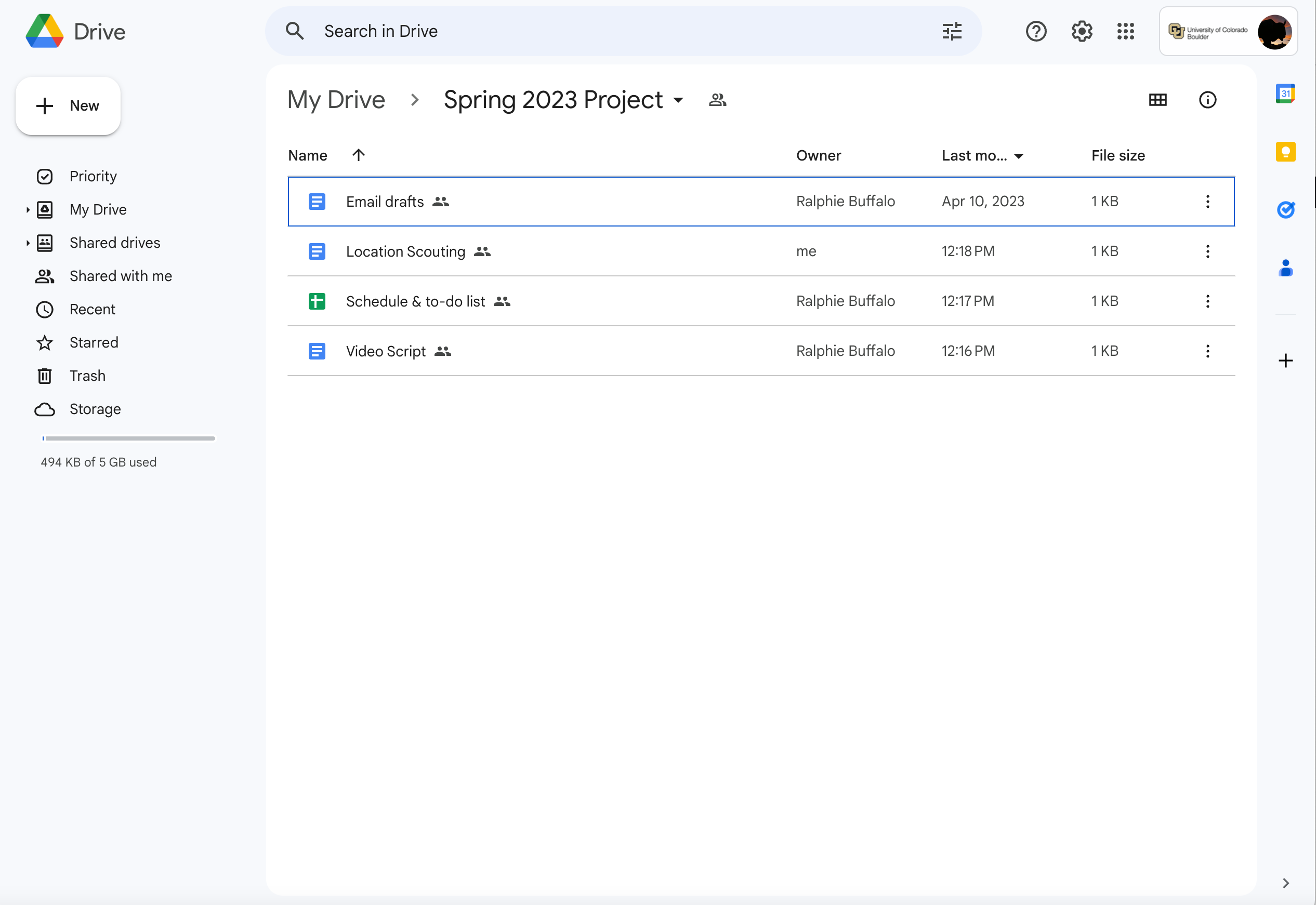The height and width of the screenshot is (905, 1316).
Task: Click Settings gear icon
Action: (x=1081, y=31)
